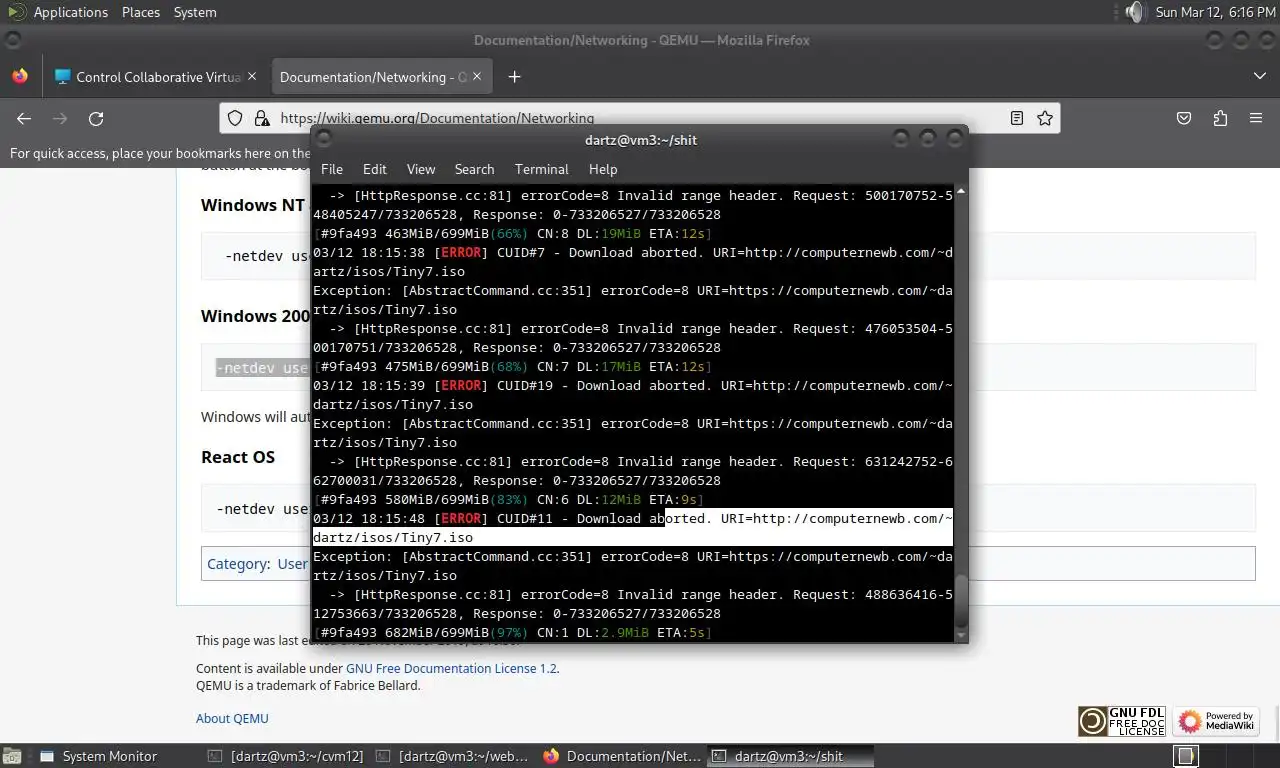Image resolution: width=1280 pixels, height=768 pixels.
Task: Click the Firefox URL address field
Action: coord(638,118)
